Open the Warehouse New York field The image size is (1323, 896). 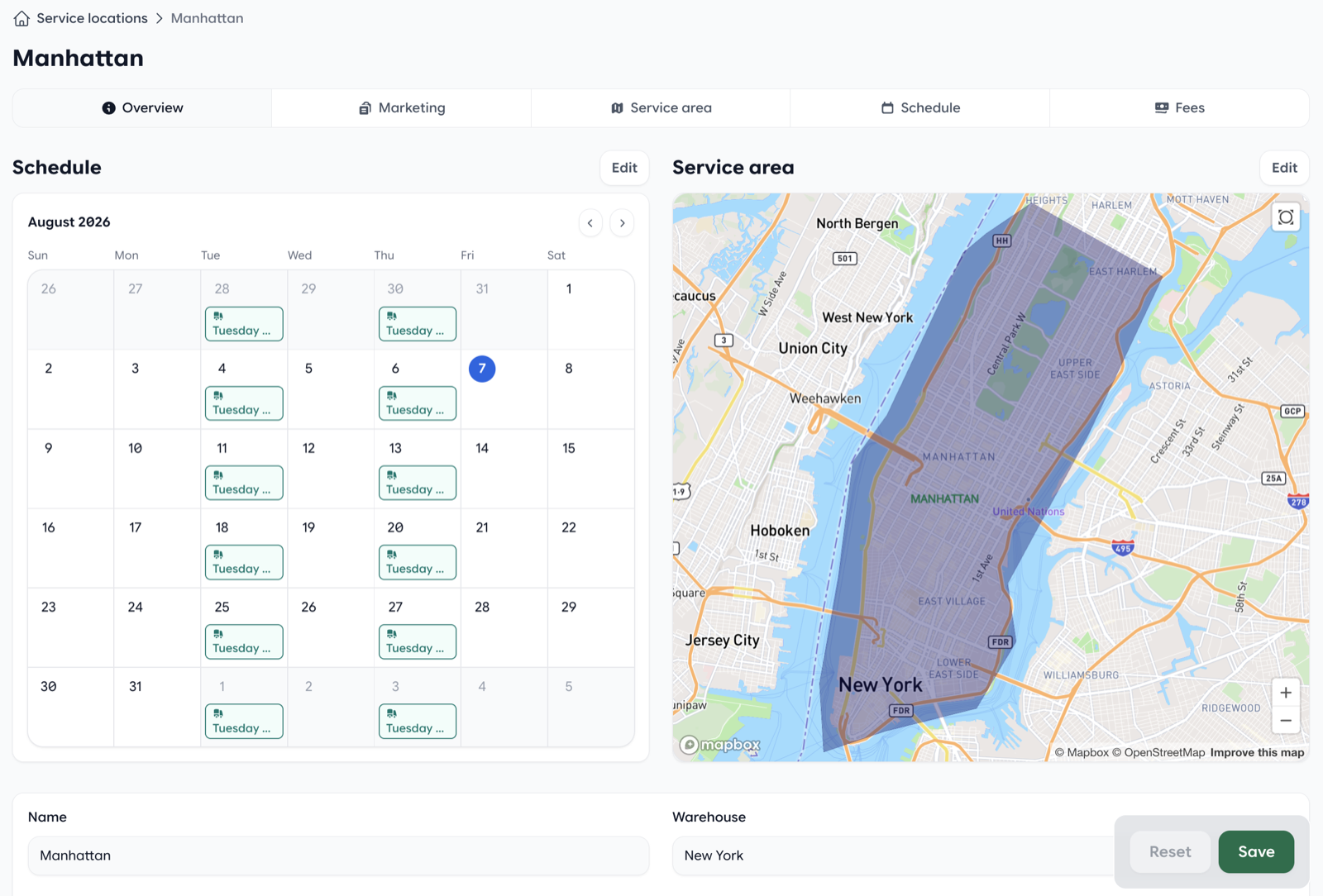tap(893, 855)
